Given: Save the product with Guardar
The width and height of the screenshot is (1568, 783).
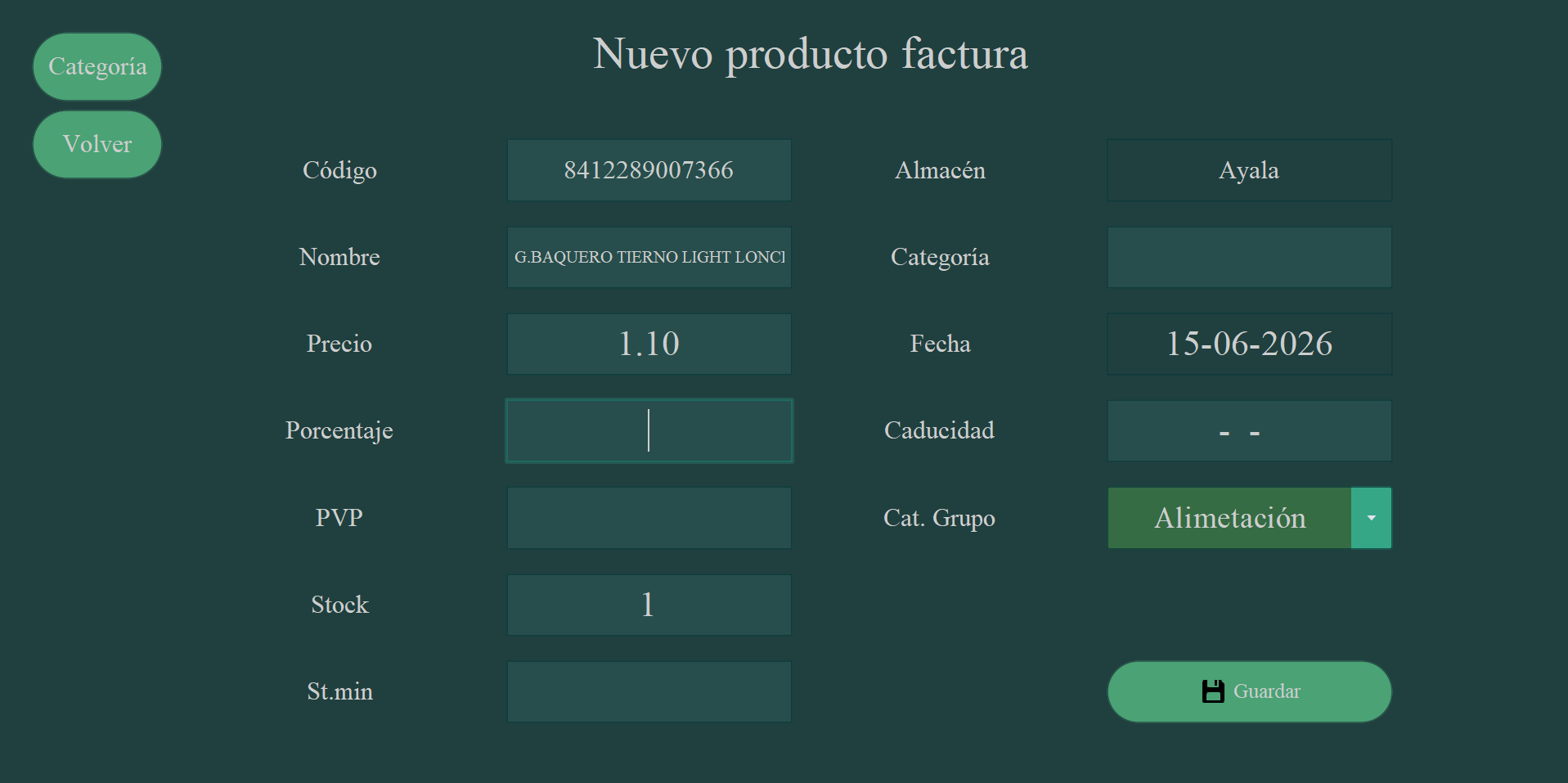Looking at the screenshot, I should [x=1250, y=691].
